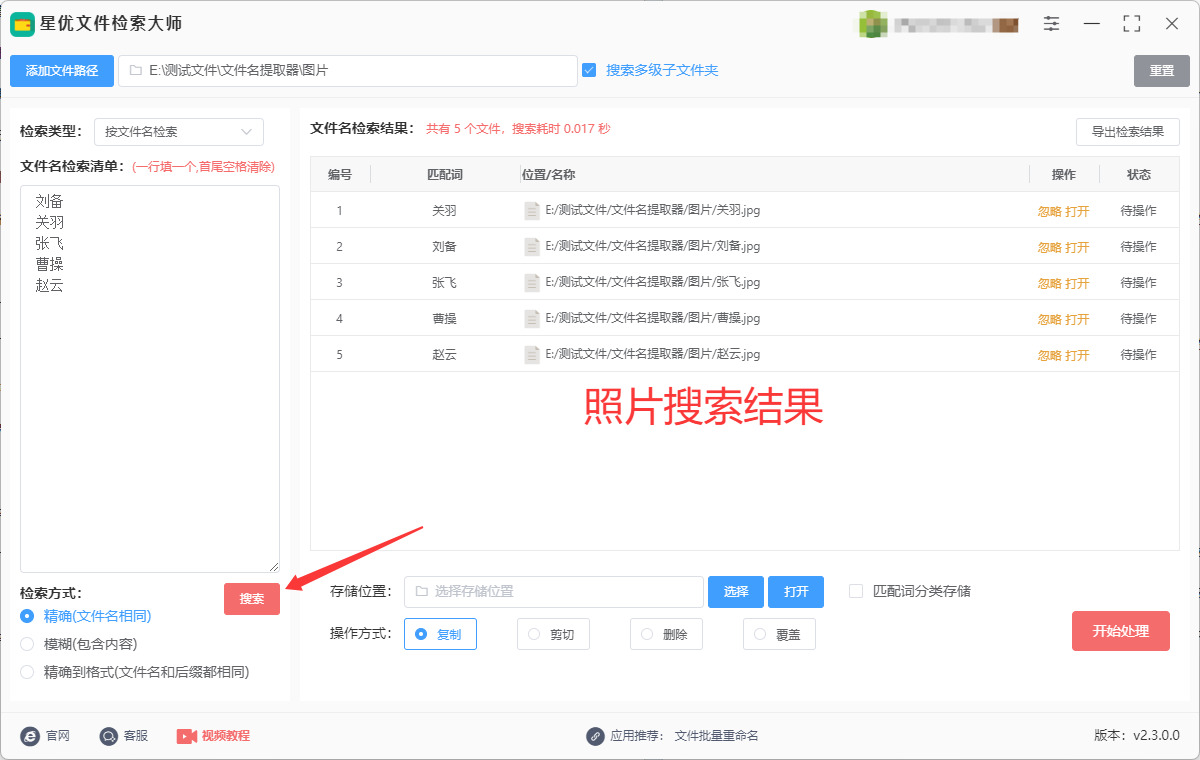Open the settings sliders icon in title bar
1200x760 pixels.
(x=1052, y=23)
